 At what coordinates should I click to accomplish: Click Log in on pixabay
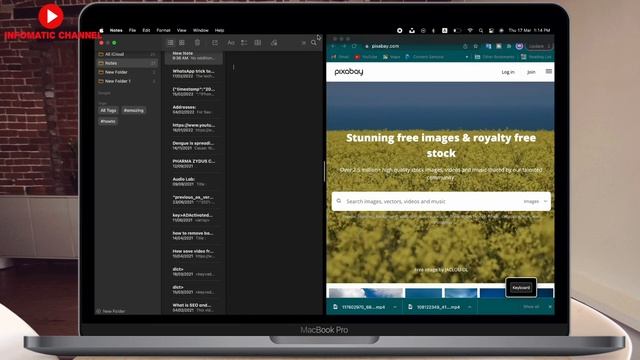(508, 72)
